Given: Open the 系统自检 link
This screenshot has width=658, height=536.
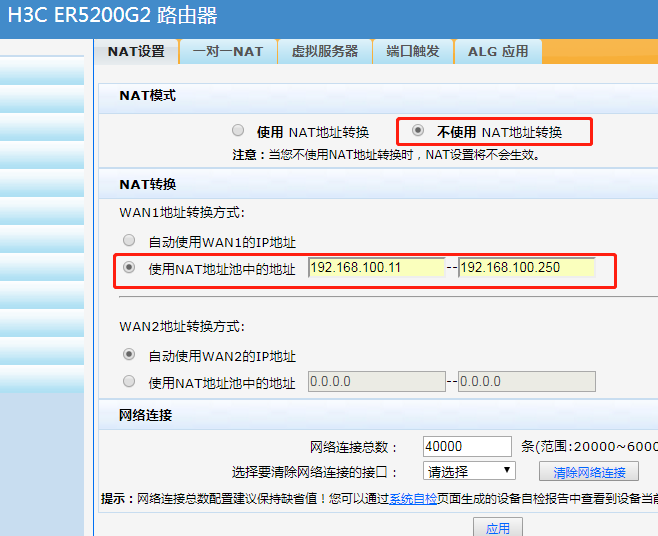Looking at the screenshot, I should (413, 499).
